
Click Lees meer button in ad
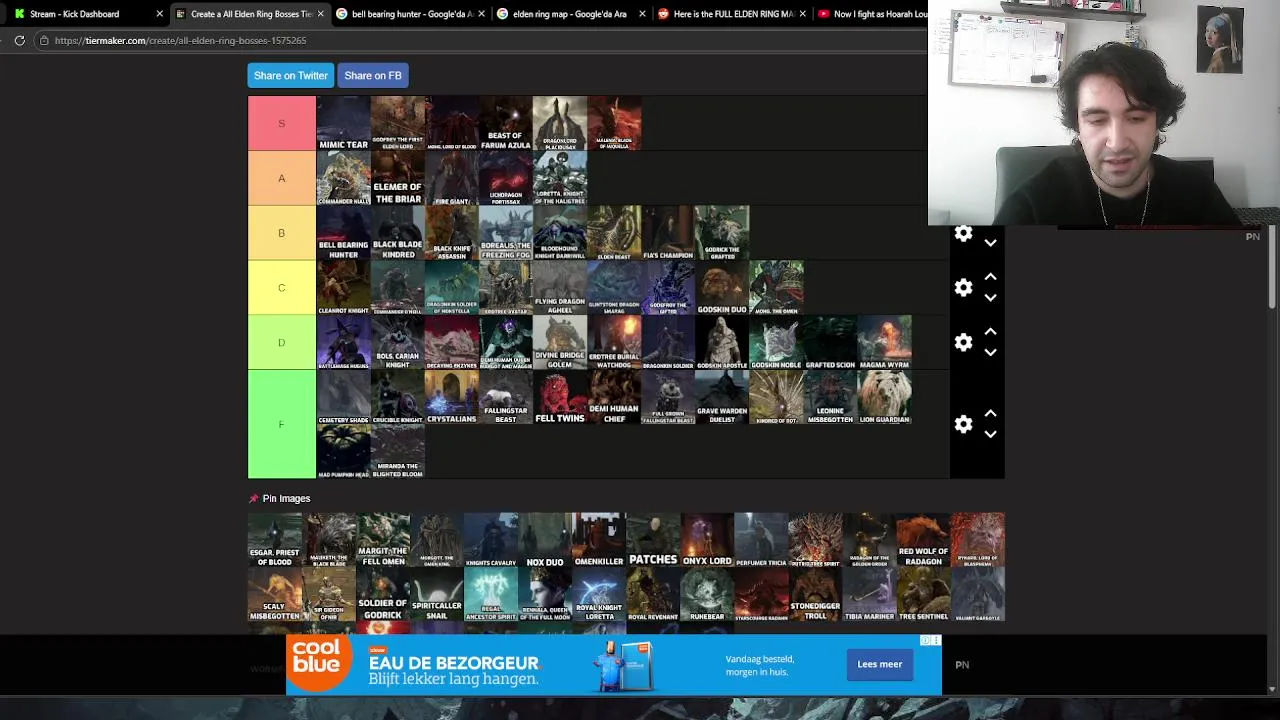[879, 664]
